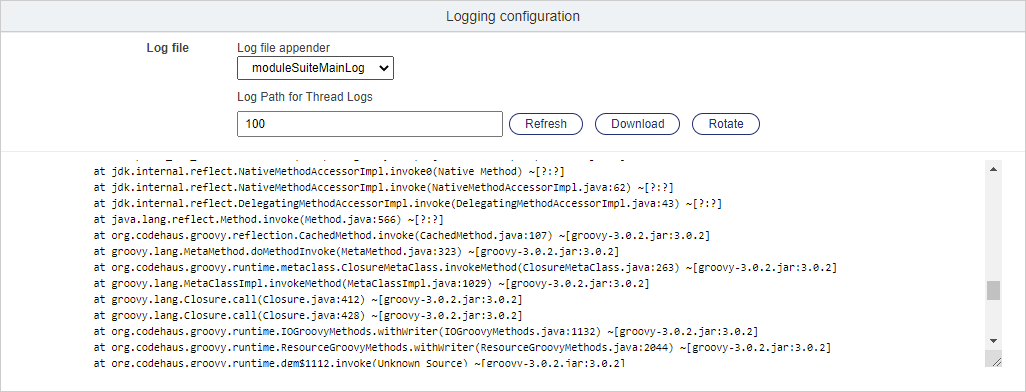Click the log scrollbar down arrow

[x=993, y=341]
